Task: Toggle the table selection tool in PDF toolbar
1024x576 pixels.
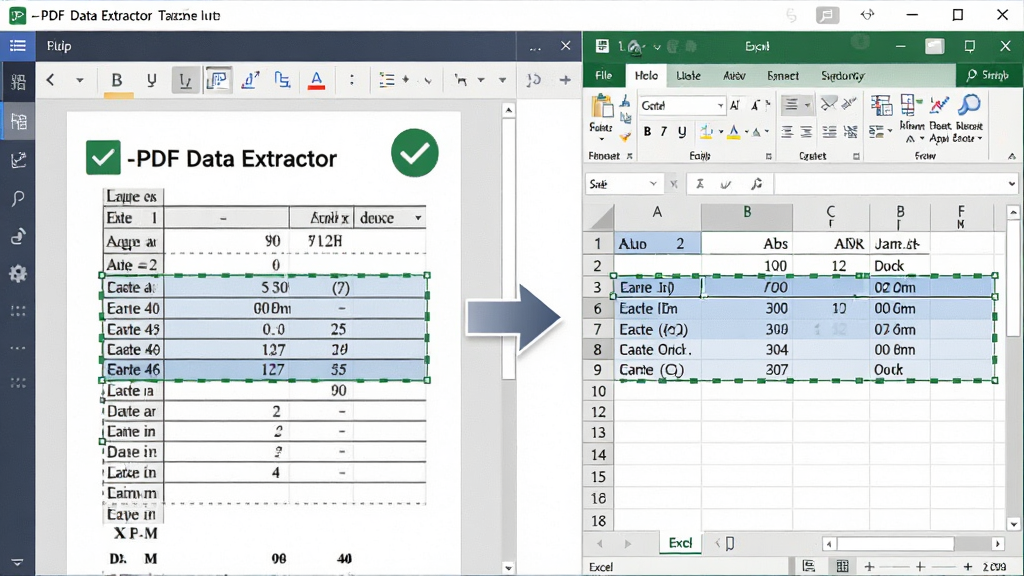Action: [x=217, y=80]
